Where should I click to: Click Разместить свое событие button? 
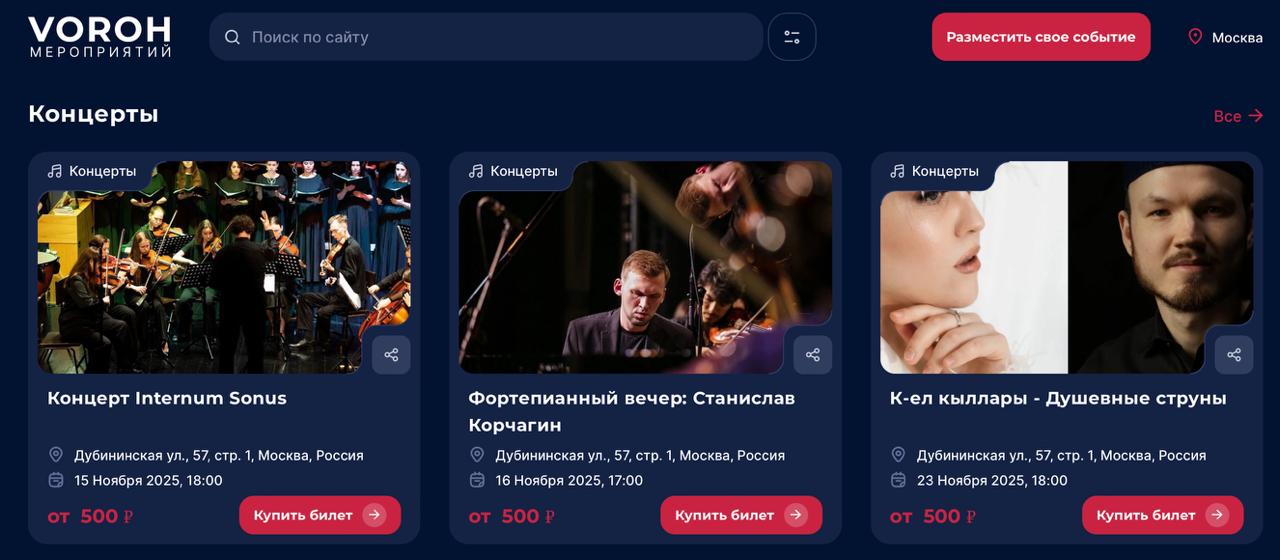pos(1041,37)
